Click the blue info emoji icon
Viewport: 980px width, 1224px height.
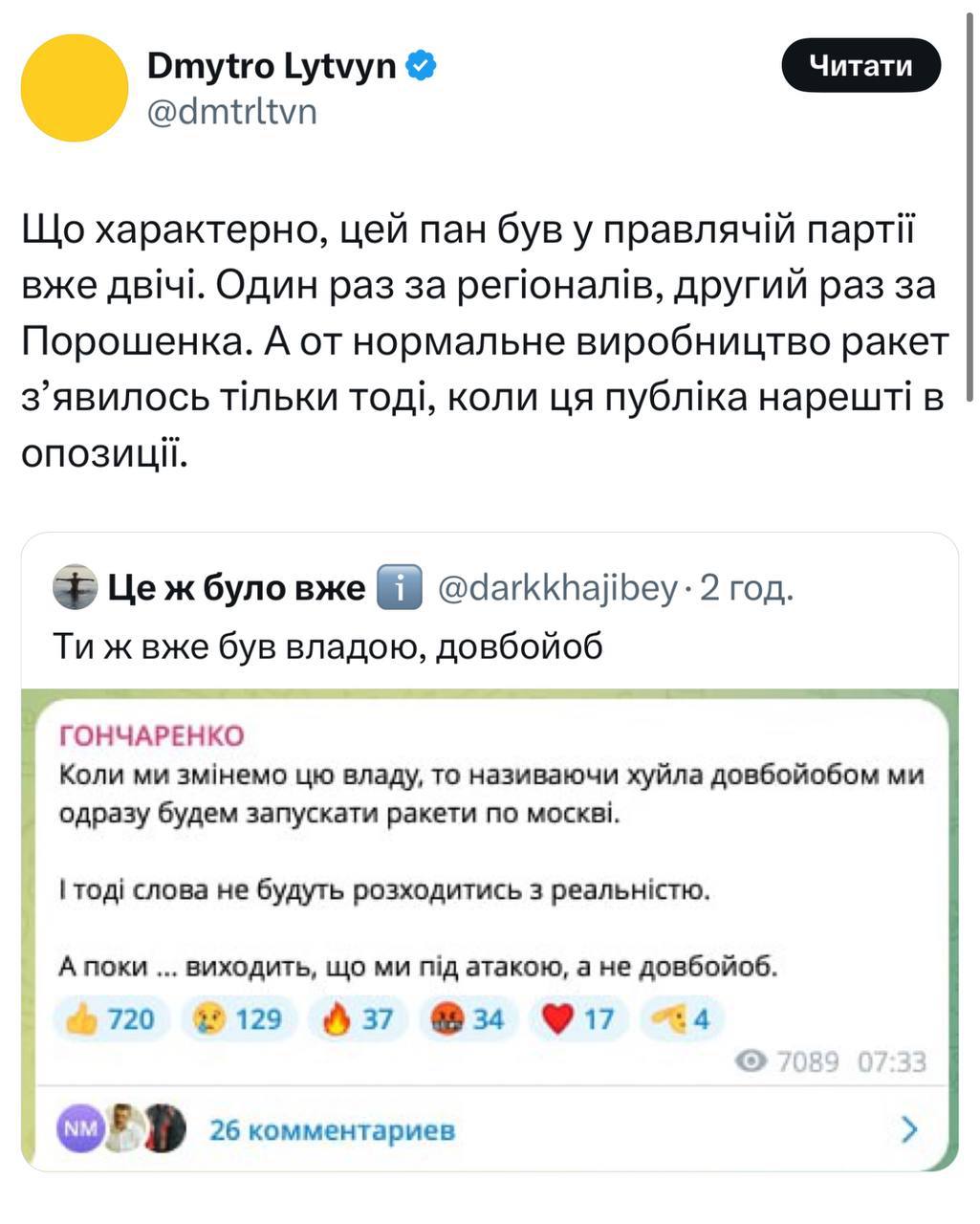coord(400,587)
